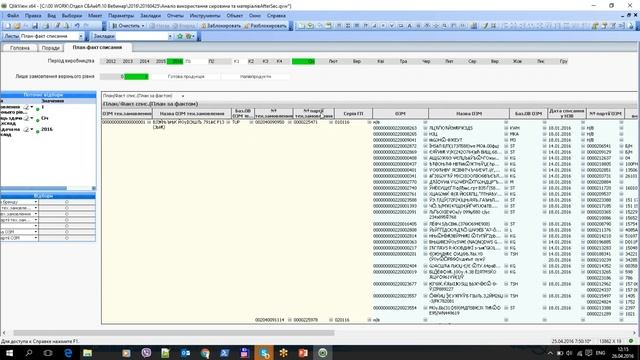
Task: Click 'Заблокировать' to lock selections
Action: tap(221, 26)
